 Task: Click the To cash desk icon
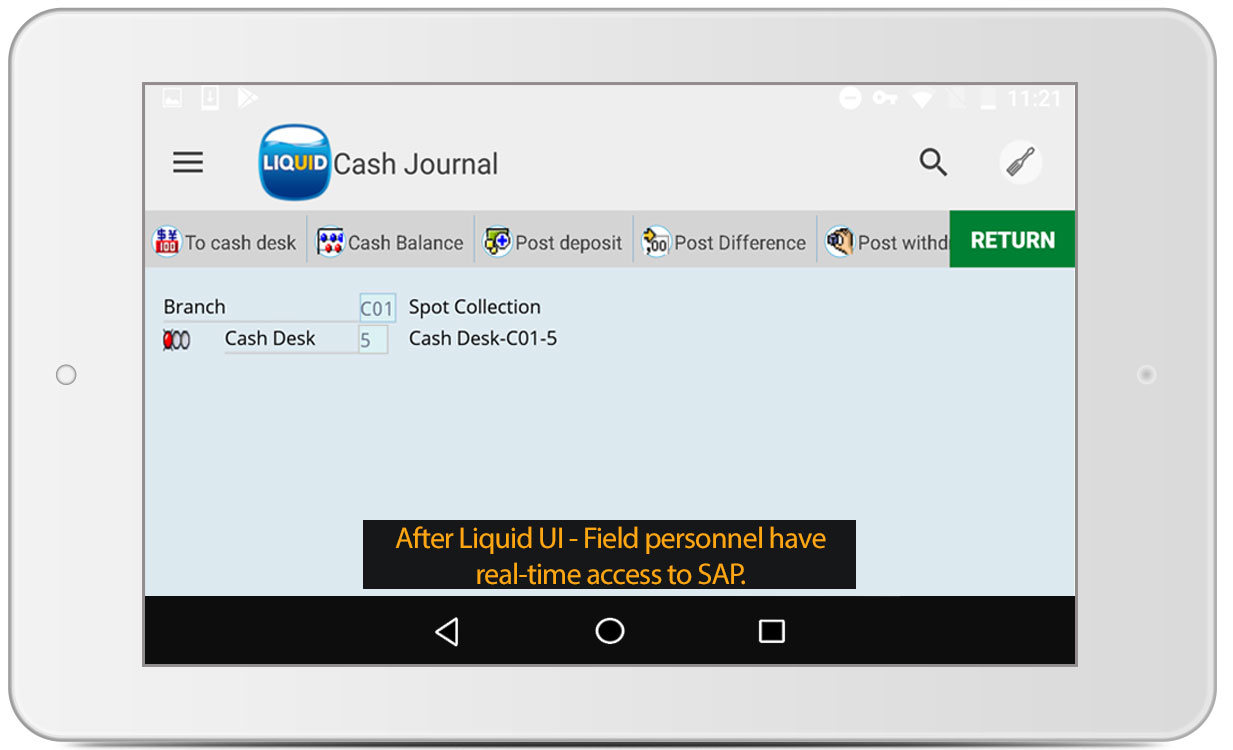click(x=166, y=242)
